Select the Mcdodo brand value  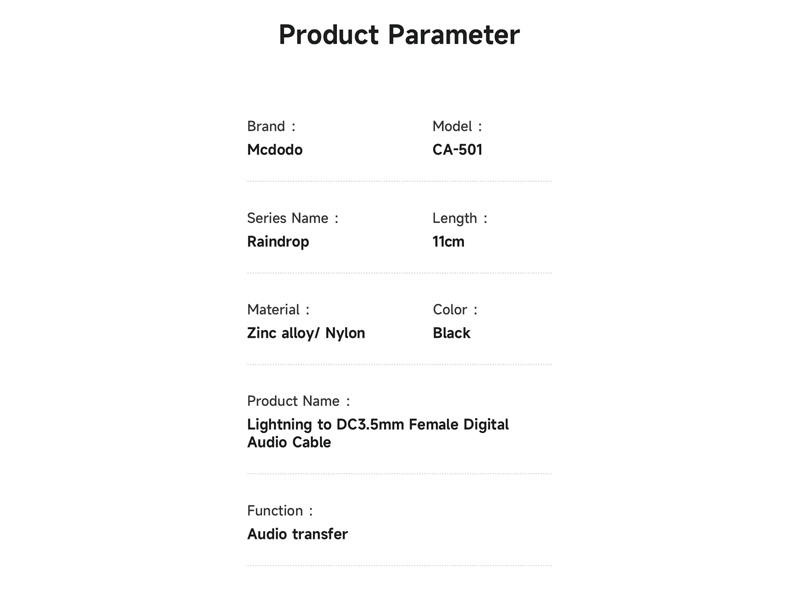click(x=274, y=150)
